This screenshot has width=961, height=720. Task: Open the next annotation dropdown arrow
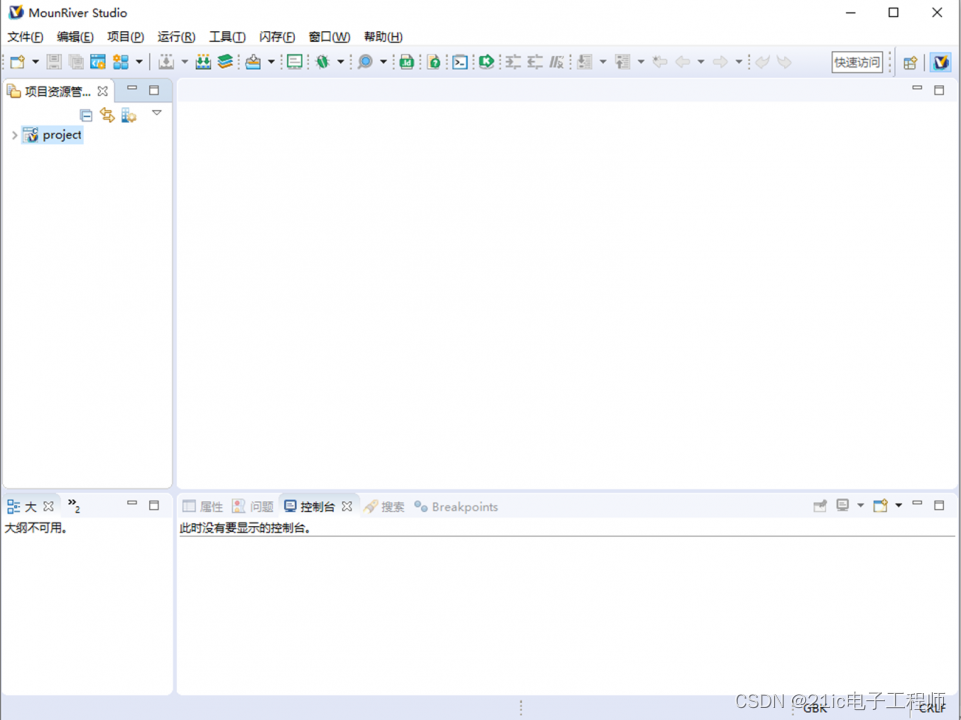coord(603,62)
